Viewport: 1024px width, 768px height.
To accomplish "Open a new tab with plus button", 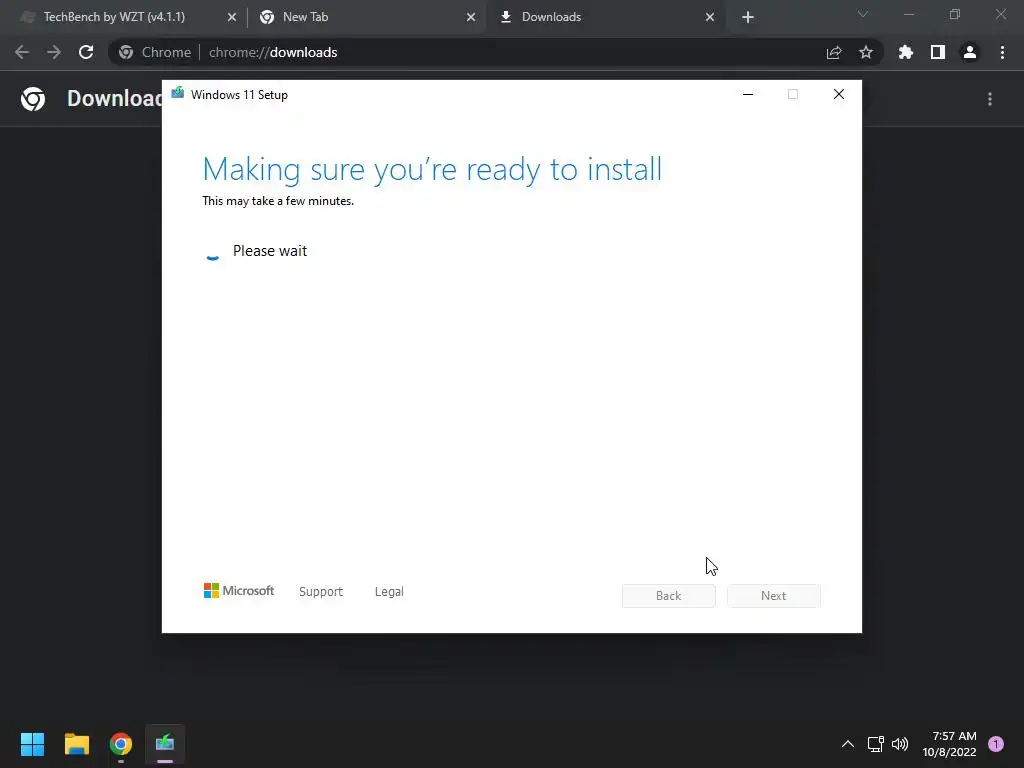I will pos(748,17).
